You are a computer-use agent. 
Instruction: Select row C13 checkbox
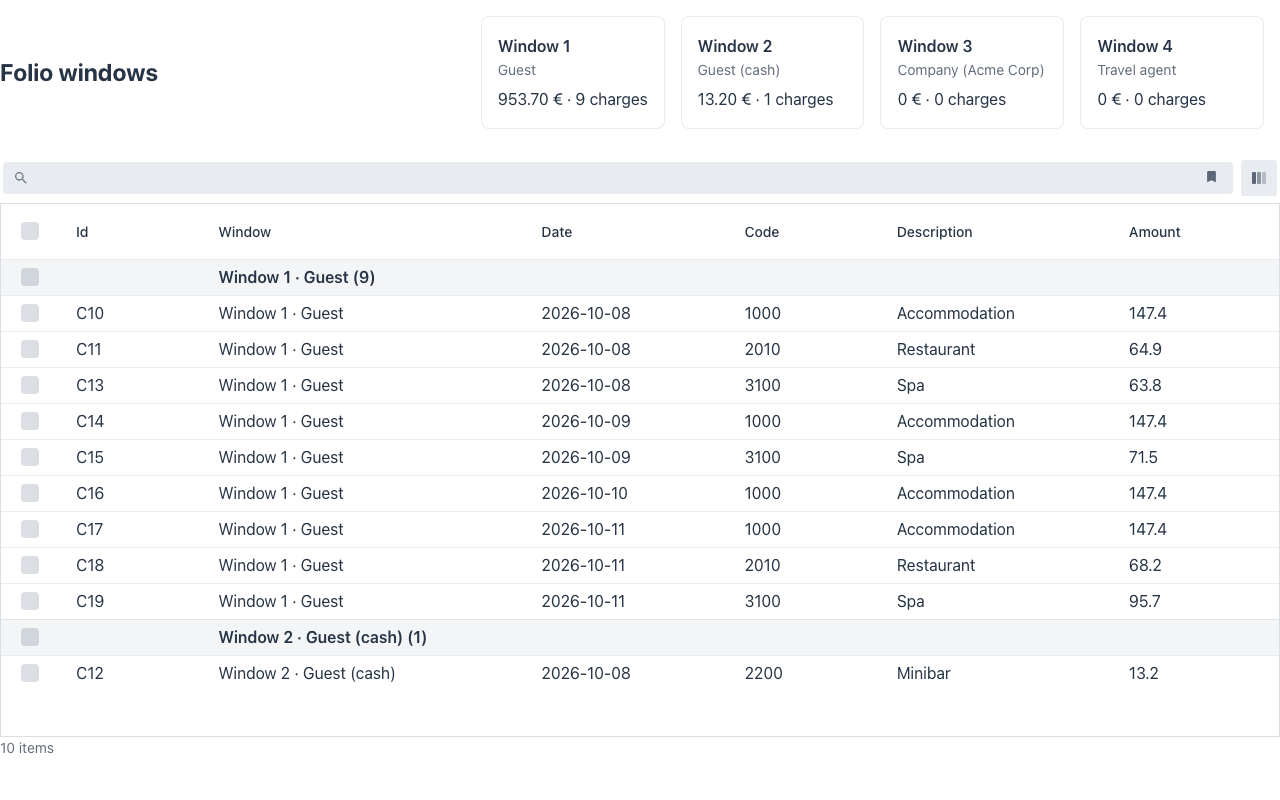pyautogui.click(x=30, y=385)
